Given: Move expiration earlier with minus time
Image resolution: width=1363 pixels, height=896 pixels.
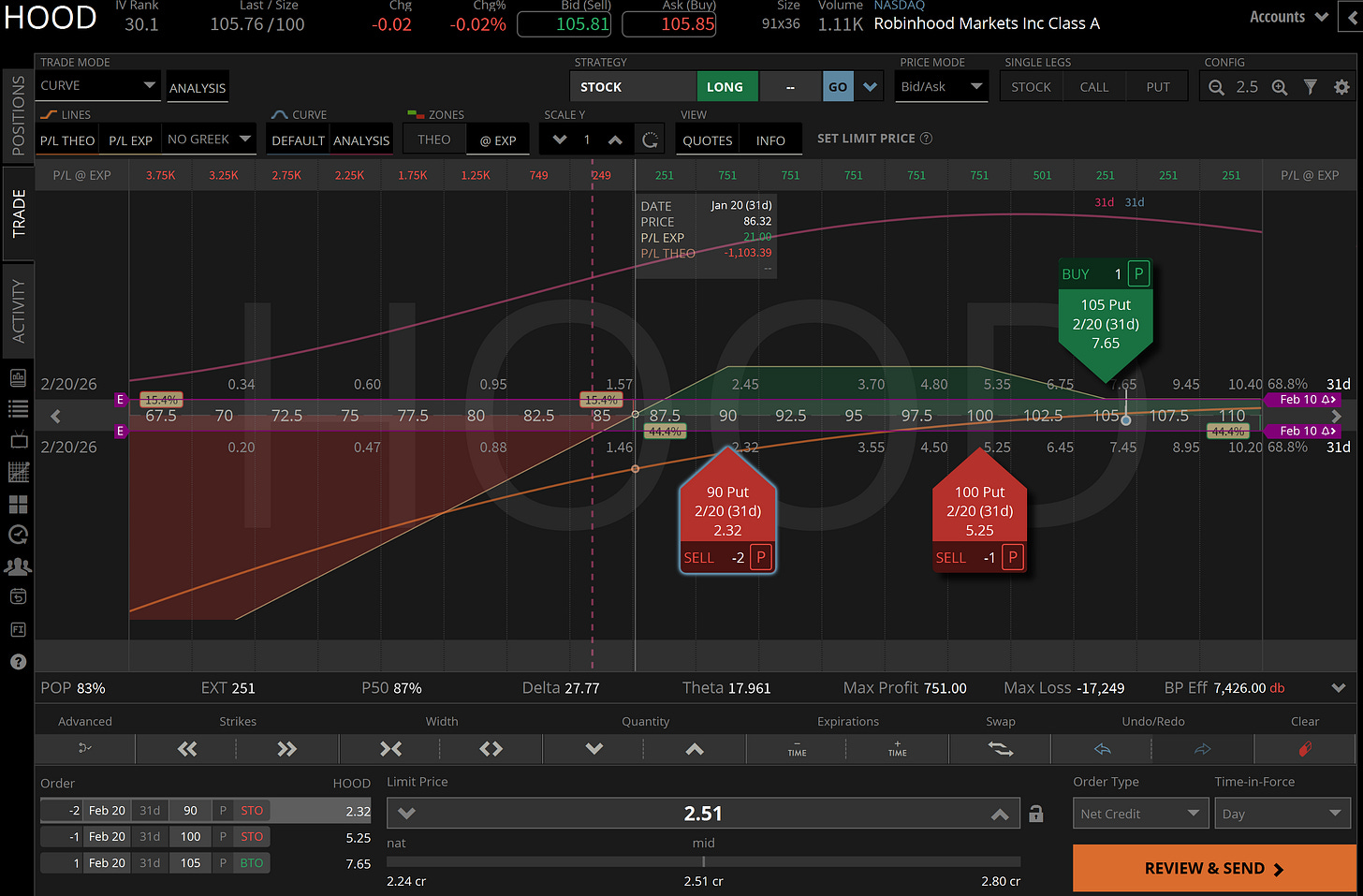Looking at the screenshot, I should point(797,748).
